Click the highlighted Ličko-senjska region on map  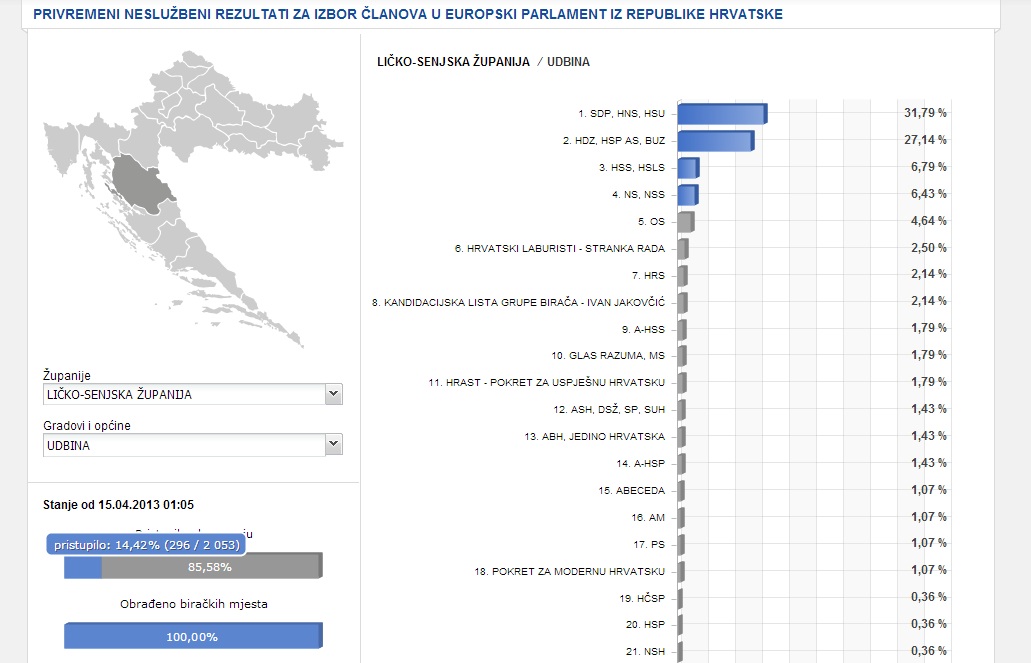coord(141,184)
